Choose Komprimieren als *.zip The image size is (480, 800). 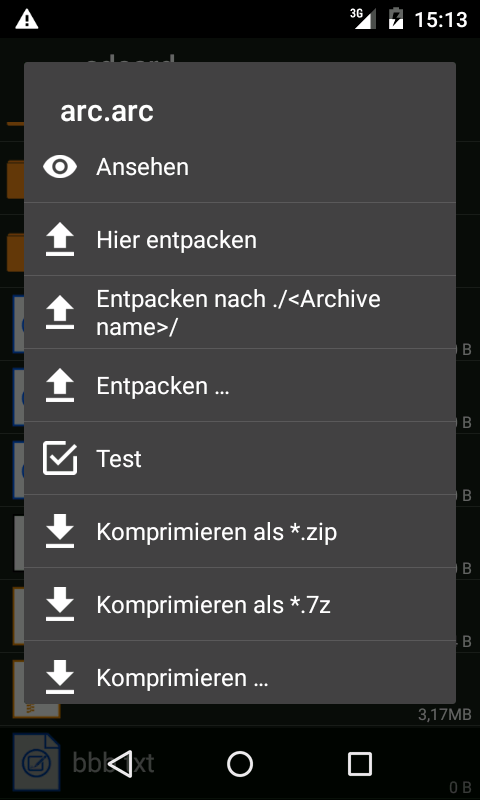240,531
